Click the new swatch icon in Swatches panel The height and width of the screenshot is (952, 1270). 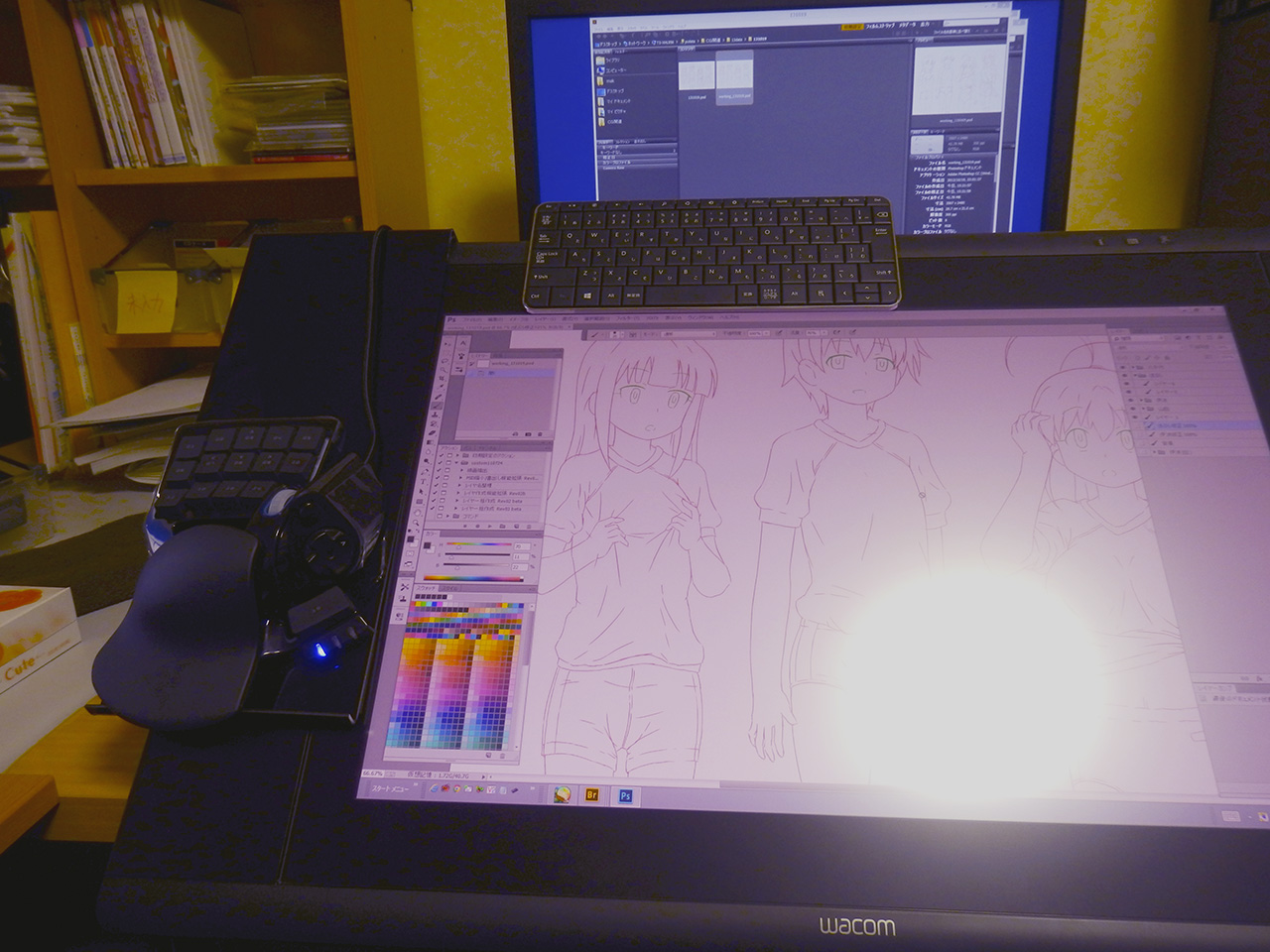(488, 755)
